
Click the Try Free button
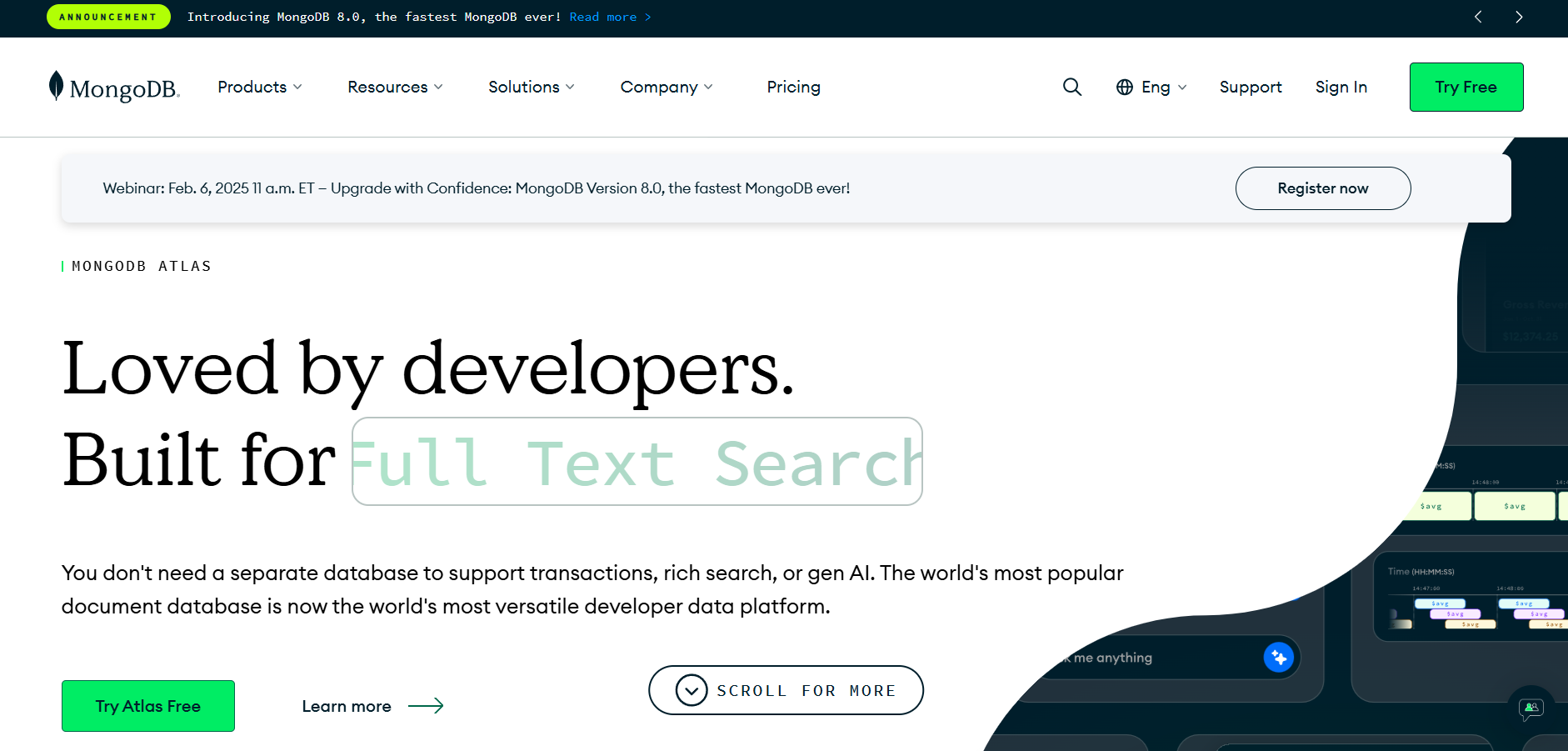[x=1466, y=87]
